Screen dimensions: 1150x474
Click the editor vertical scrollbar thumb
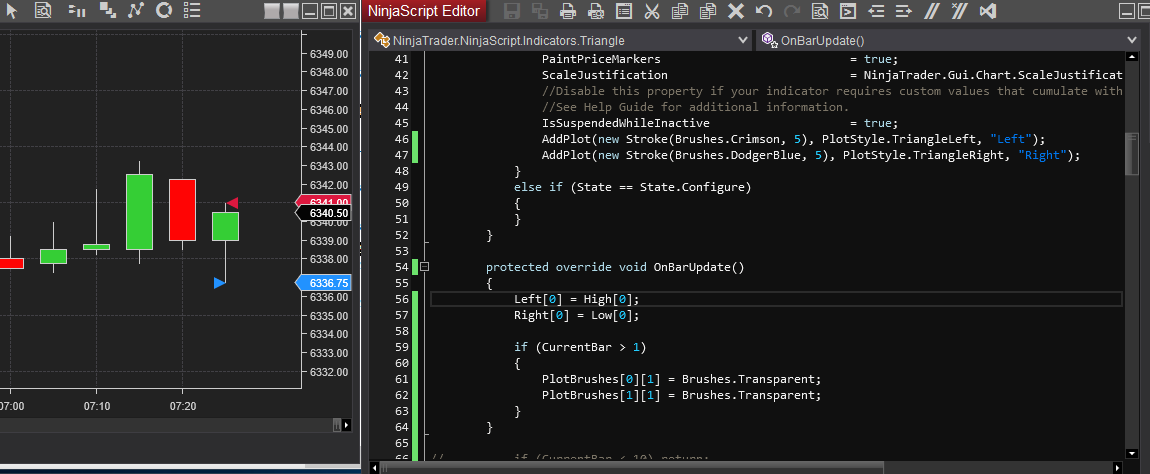pos(1132,154)
